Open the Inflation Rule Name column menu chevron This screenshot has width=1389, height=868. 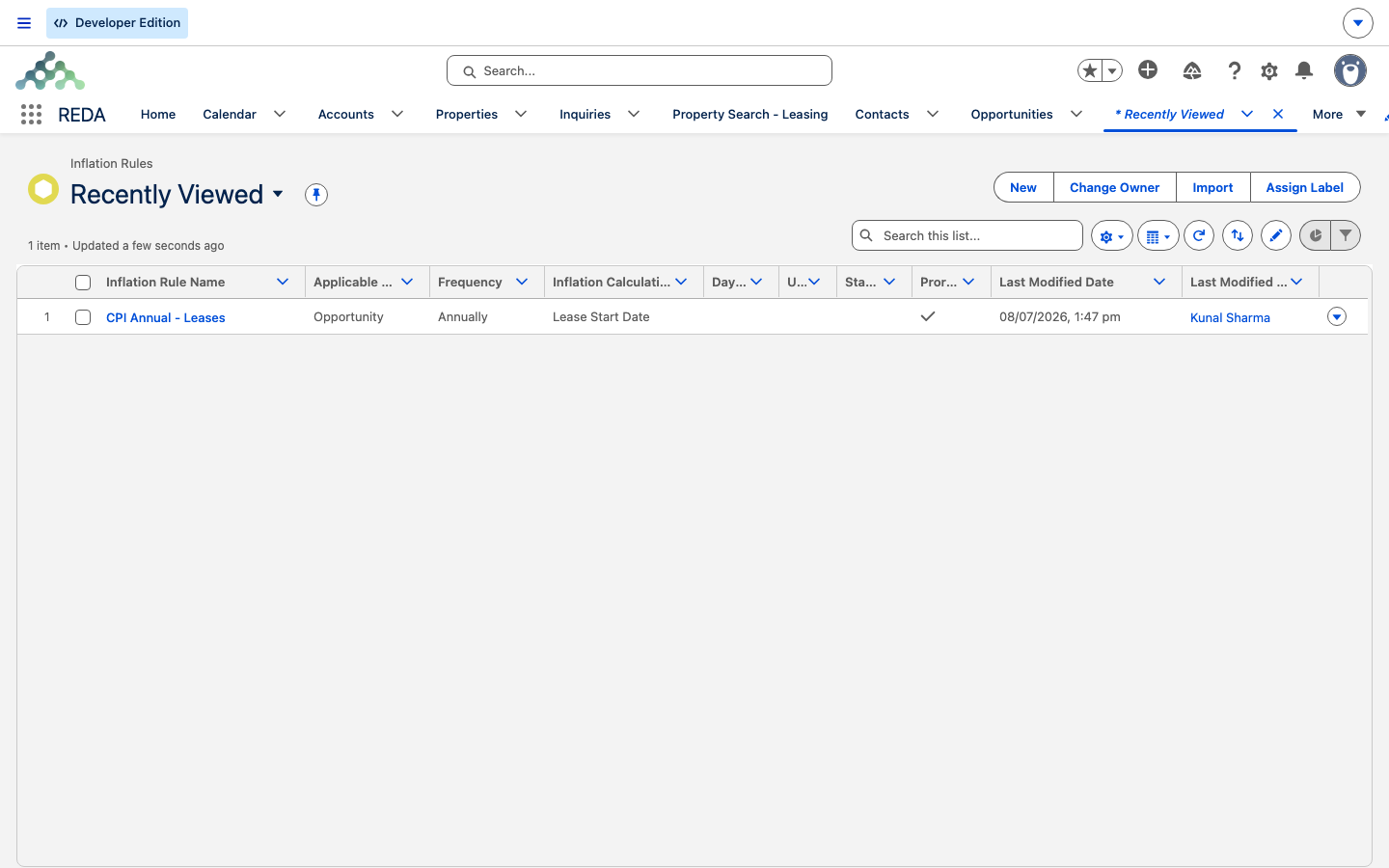click(283, 282)
